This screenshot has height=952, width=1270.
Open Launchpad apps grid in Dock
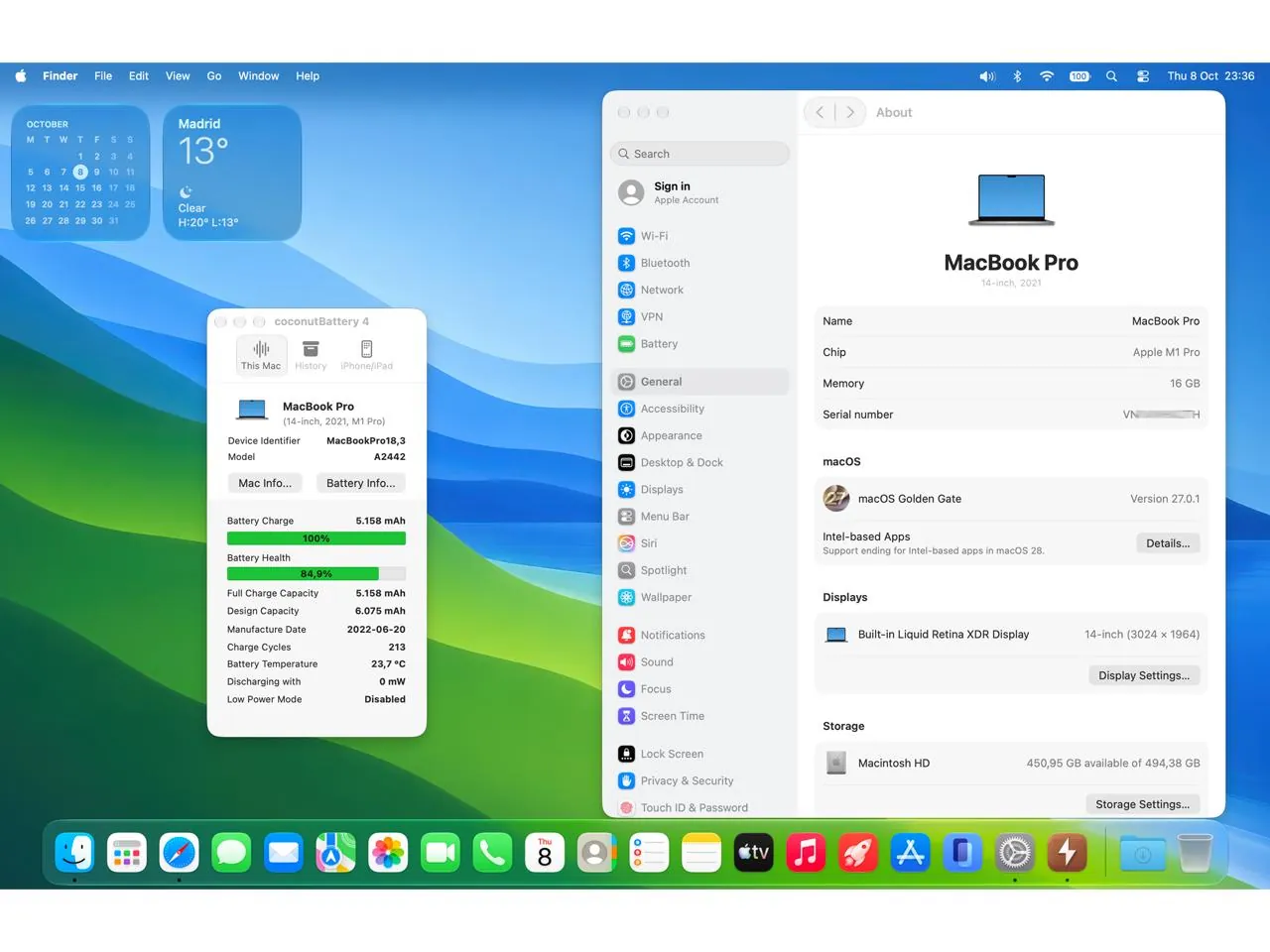127,853
